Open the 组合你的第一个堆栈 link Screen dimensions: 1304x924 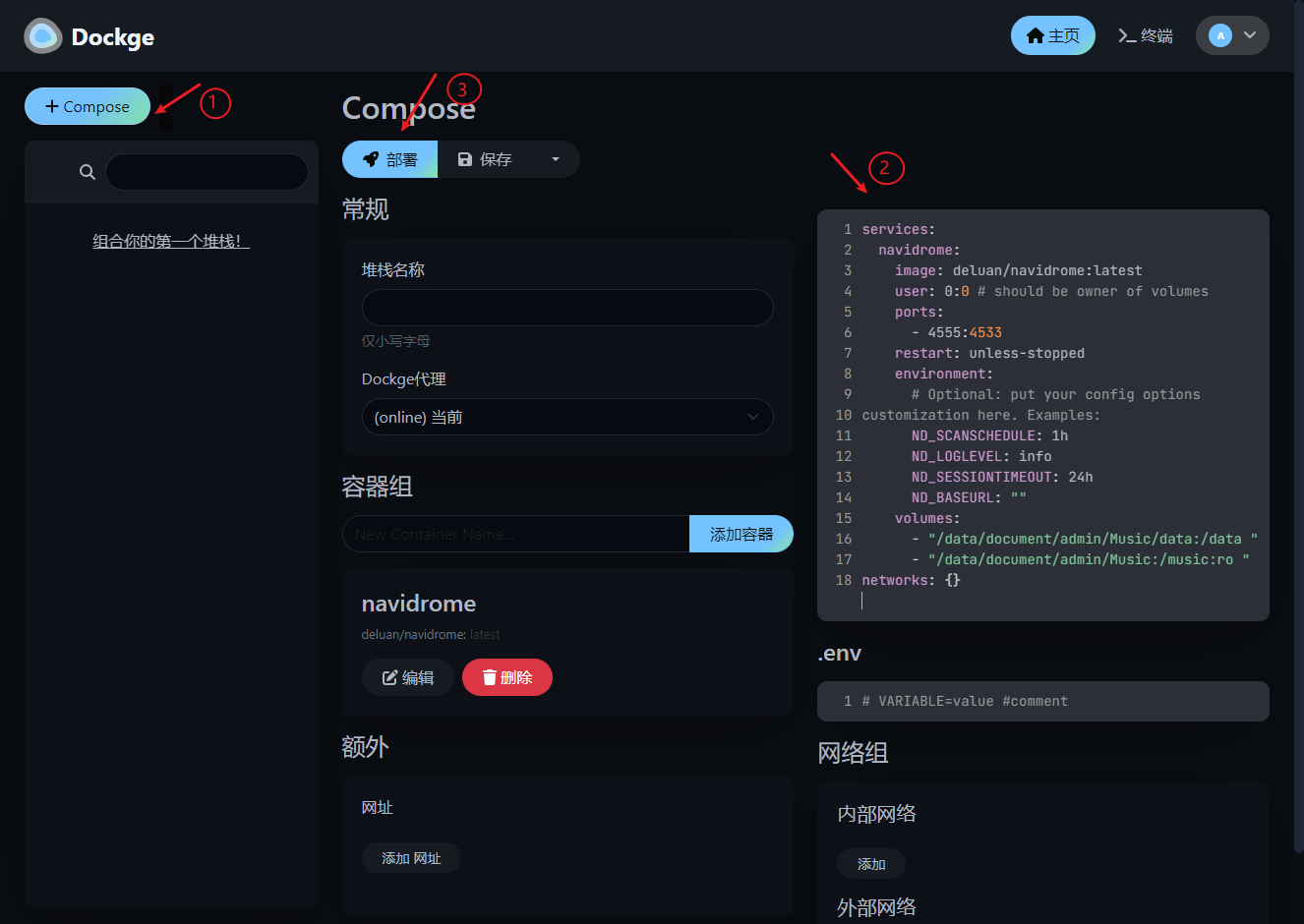click(171, 241)
